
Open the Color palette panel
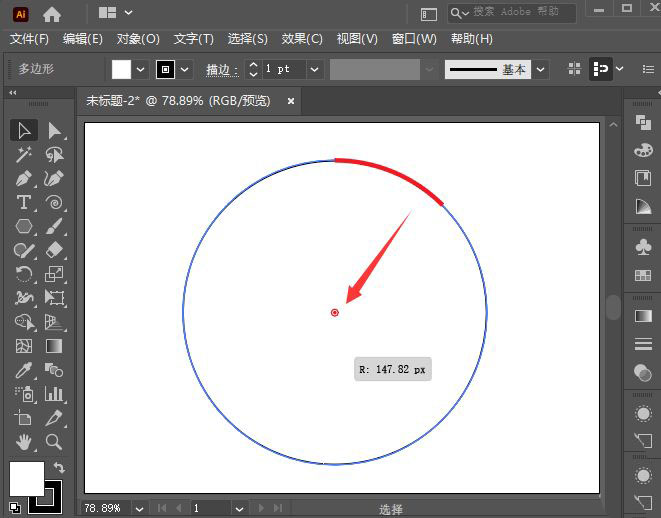[x=643, y=150]
